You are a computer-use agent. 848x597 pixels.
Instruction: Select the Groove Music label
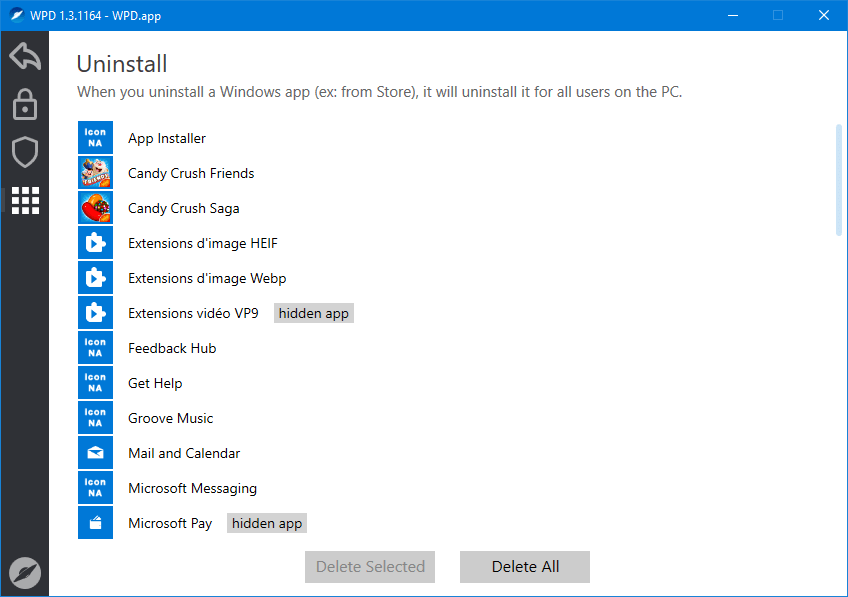coord(170,419)
